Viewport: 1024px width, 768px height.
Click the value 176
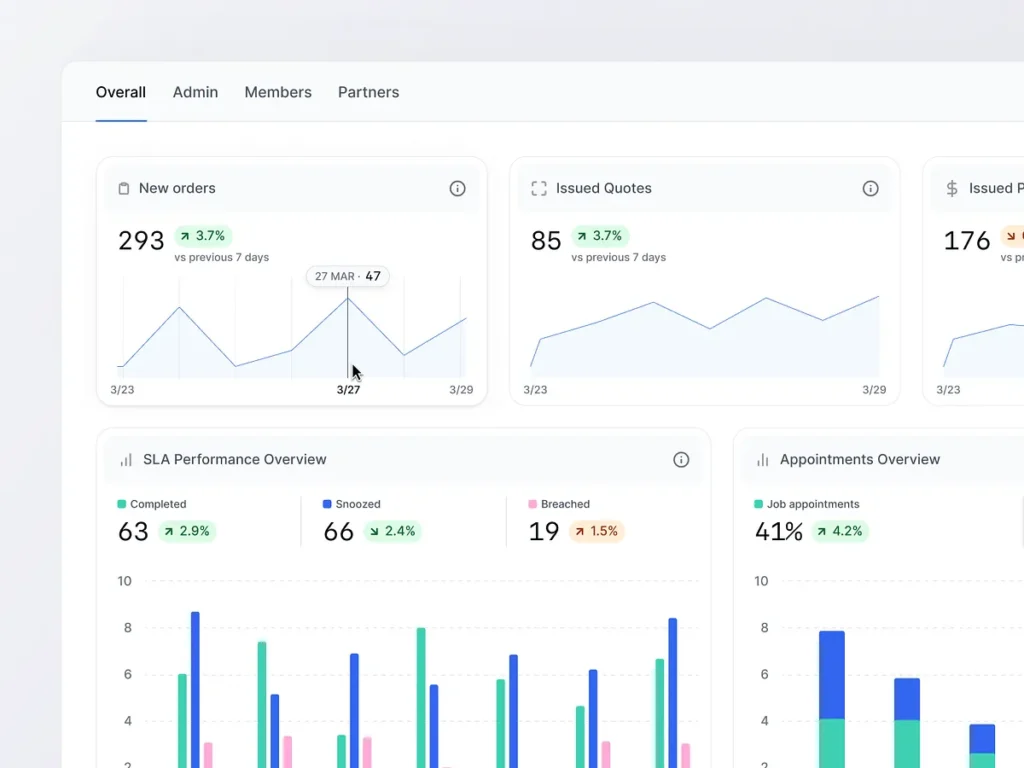967,241
